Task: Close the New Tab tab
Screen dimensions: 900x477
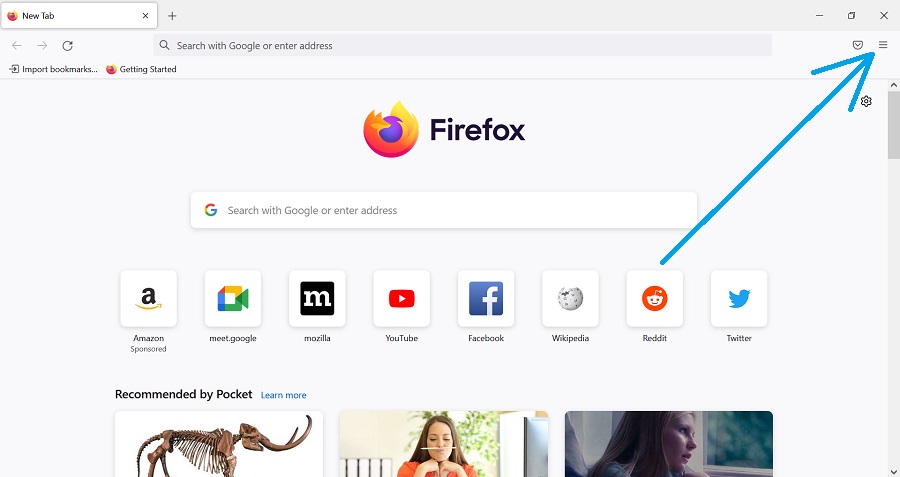Action: coord(145,15)
